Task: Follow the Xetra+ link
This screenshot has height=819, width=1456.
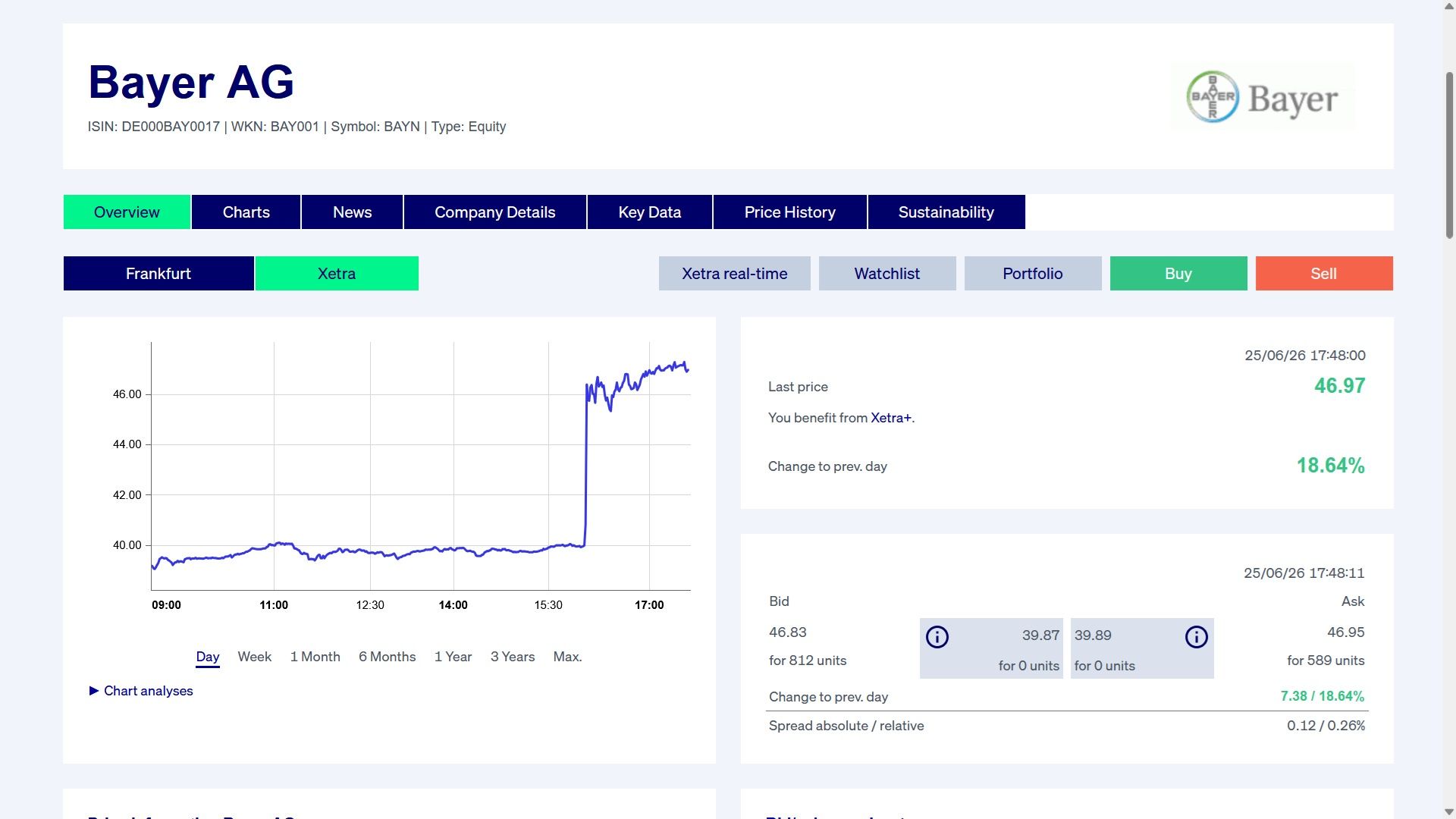Action: [891, 418]
